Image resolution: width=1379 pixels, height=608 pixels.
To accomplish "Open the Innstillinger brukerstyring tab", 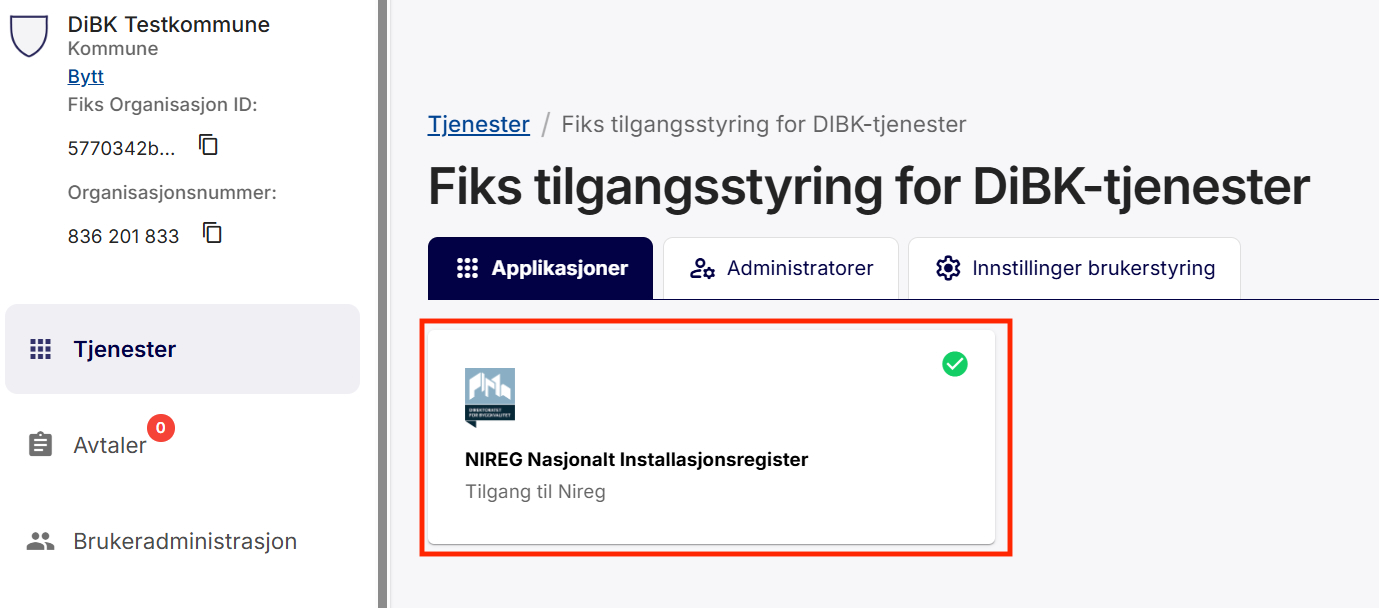I will [x=1074, y=267].
